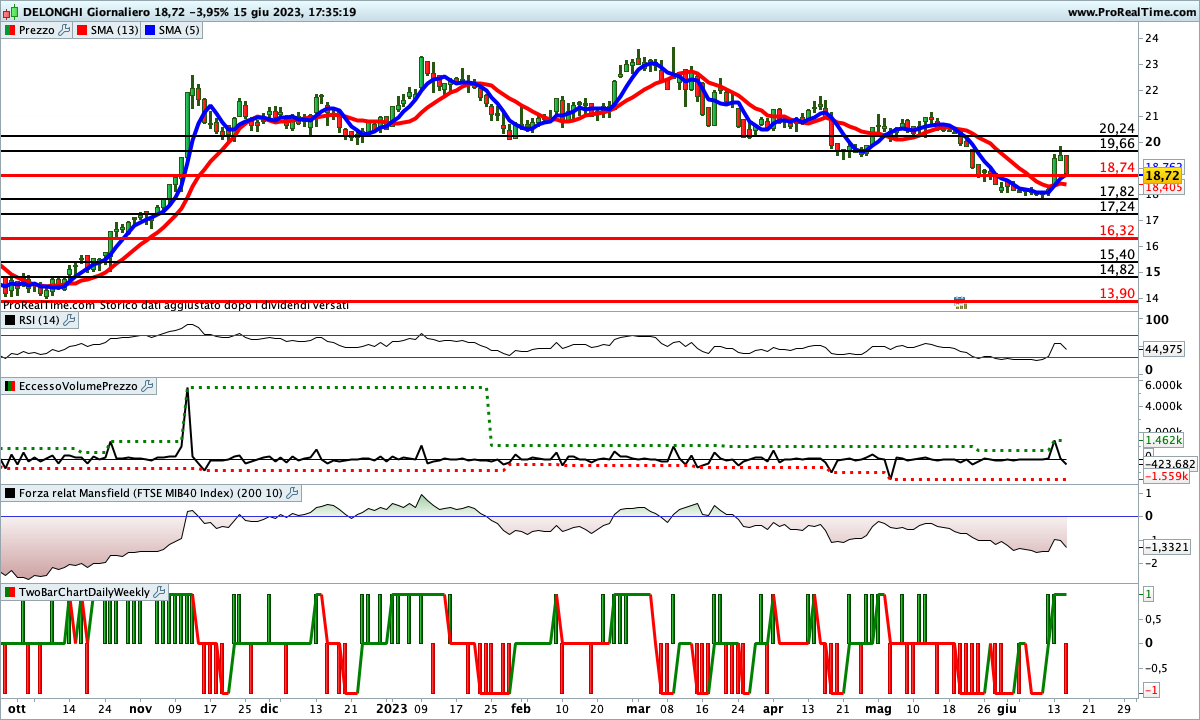Click the 17,82 horizontal level label
Image resolution: width=1200 pixels, height=720 pixels.
[x=1117, y=191]
